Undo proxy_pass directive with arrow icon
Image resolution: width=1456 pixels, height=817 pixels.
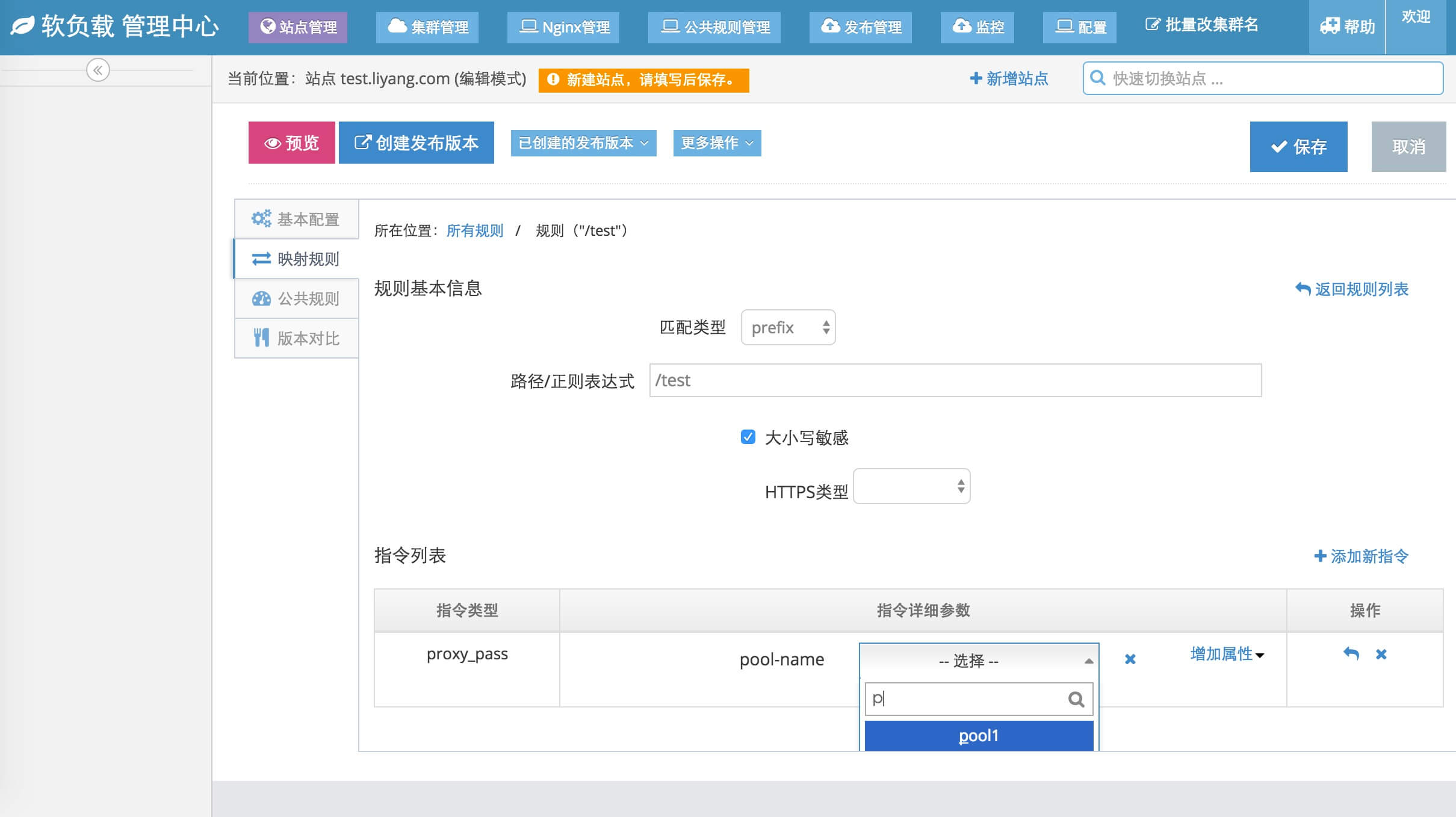(1351, 653)
